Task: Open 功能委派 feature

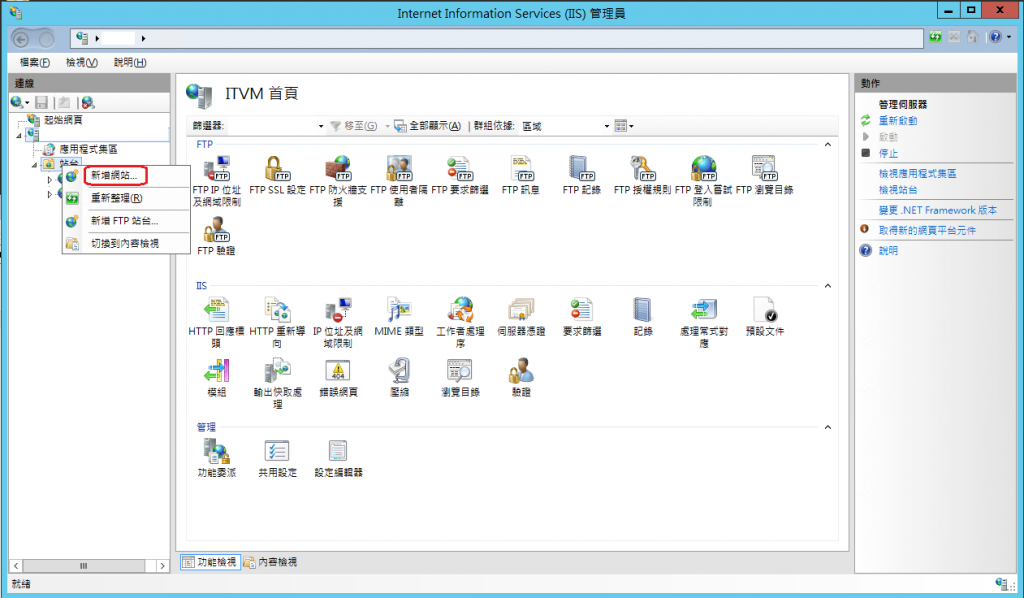Action: pyautogui.click(x=216, y=458)
